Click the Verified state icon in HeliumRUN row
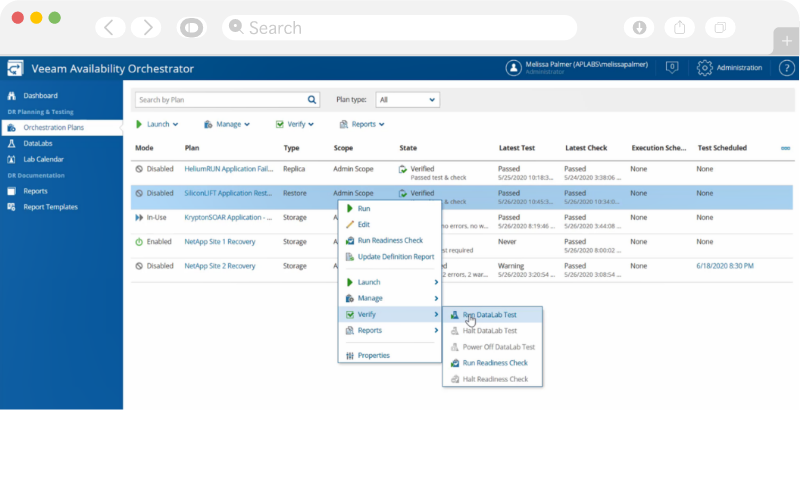The image size is (800, 480). point(403,169)
